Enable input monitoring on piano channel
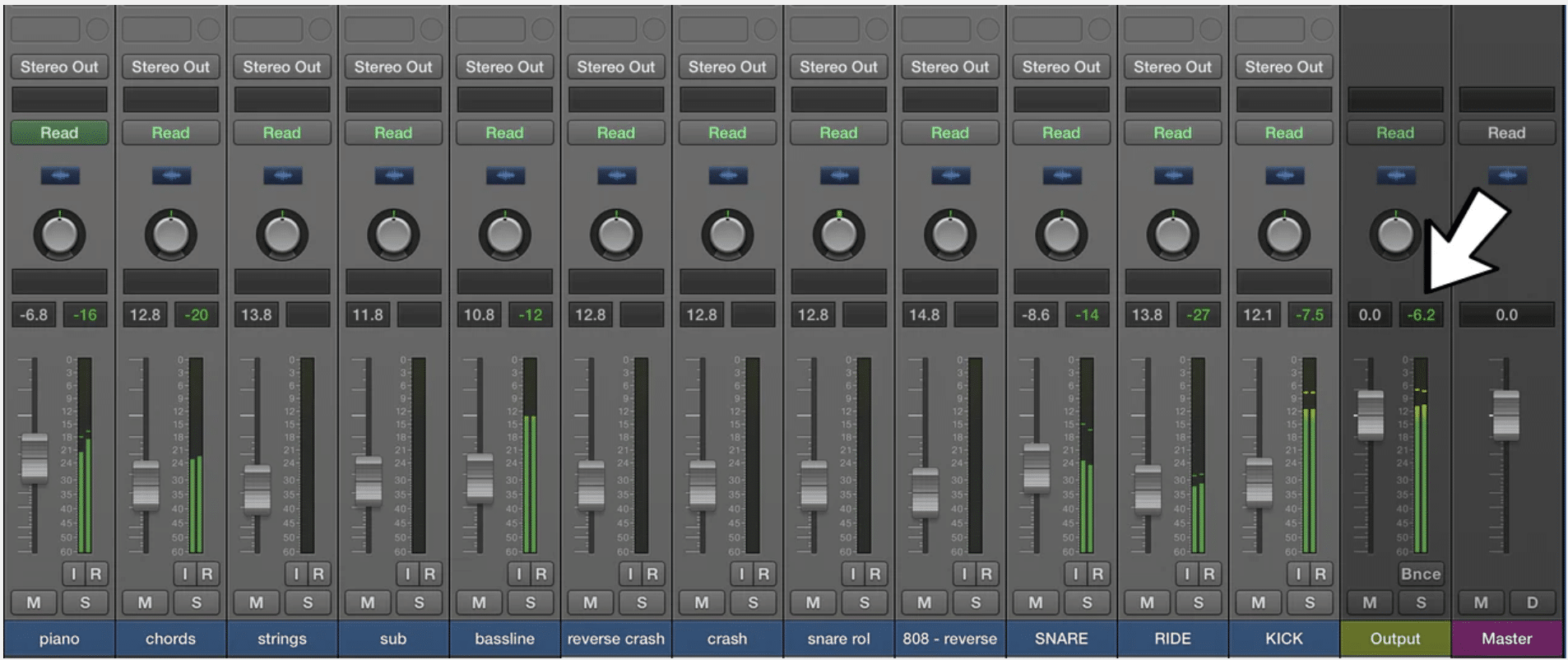The image size is (1568, 660). pyautogui.click(x=73, y=574)
